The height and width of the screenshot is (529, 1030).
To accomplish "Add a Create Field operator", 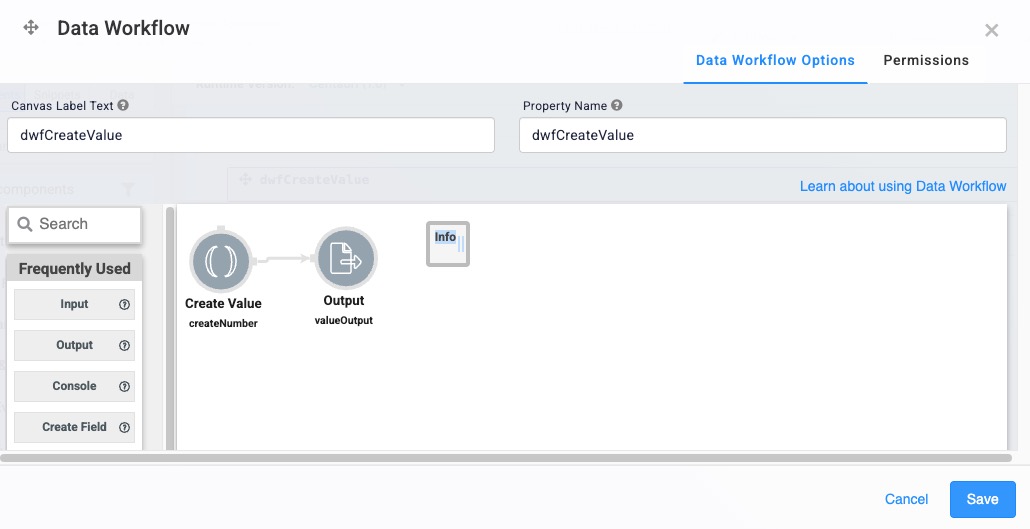I will tap(74, 427).
